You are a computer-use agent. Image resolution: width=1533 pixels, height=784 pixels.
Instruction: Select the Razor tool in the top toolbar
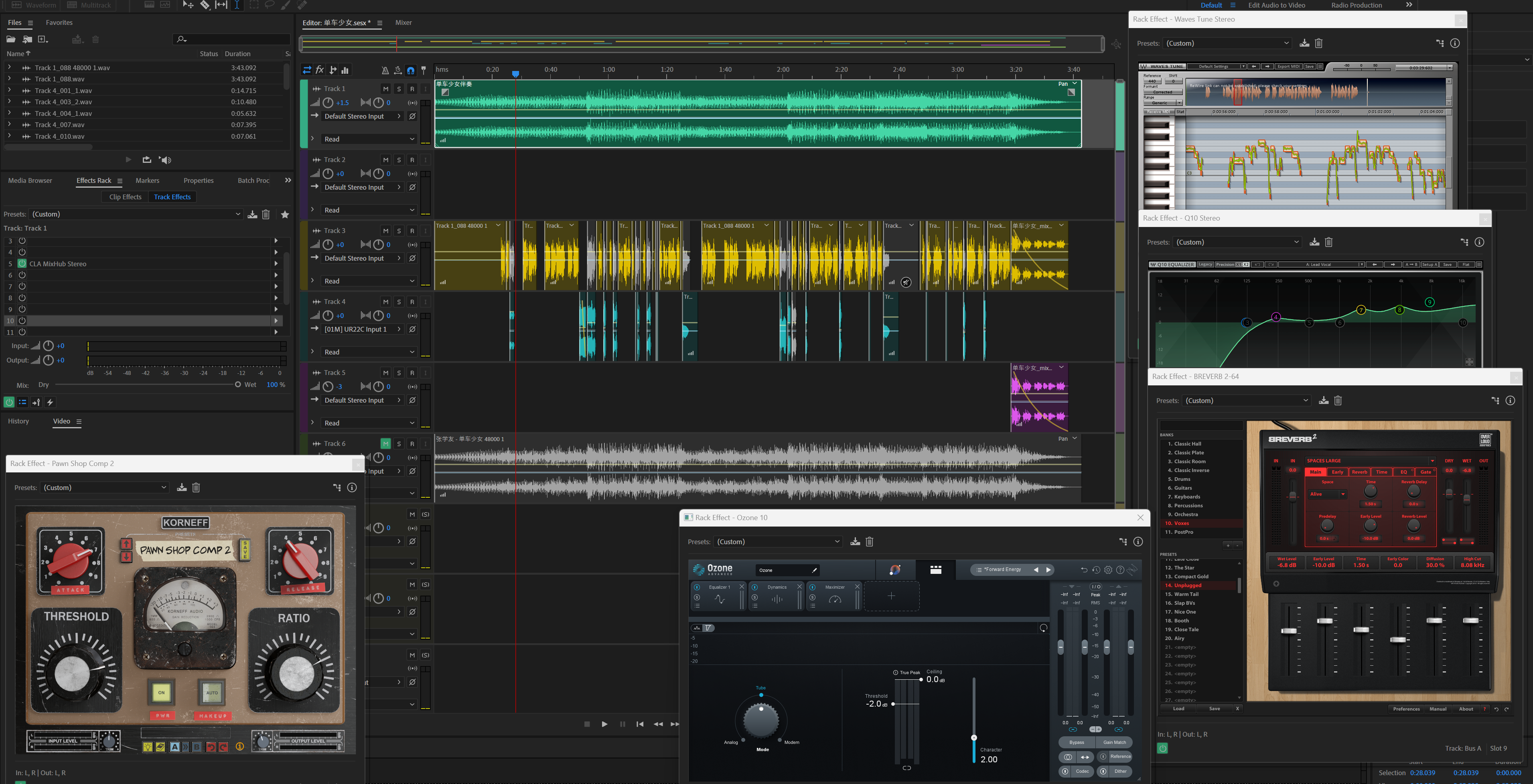tap(205, 5)
